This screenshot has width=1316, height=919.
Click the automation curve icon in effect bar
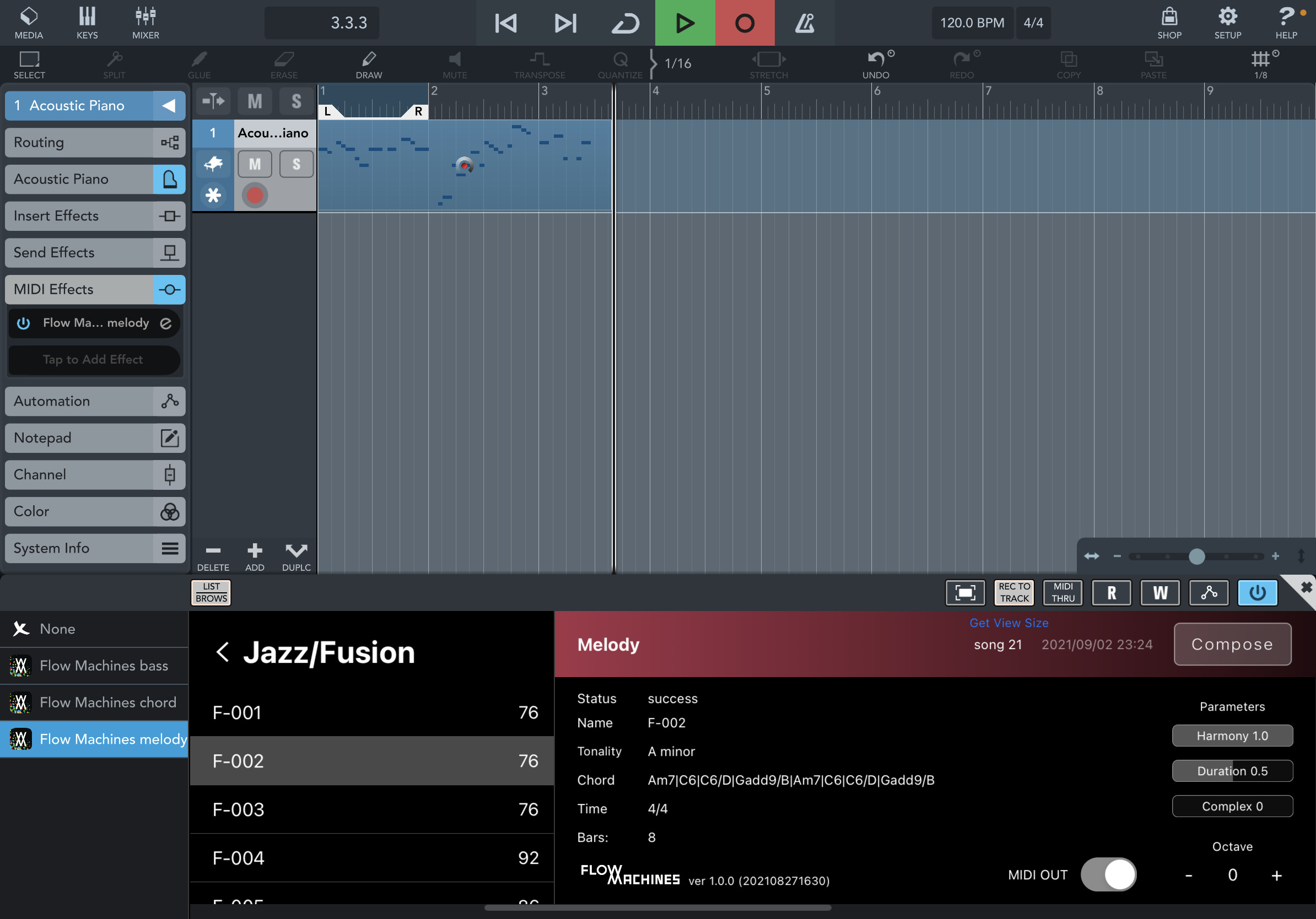[x=1209, y=592]
